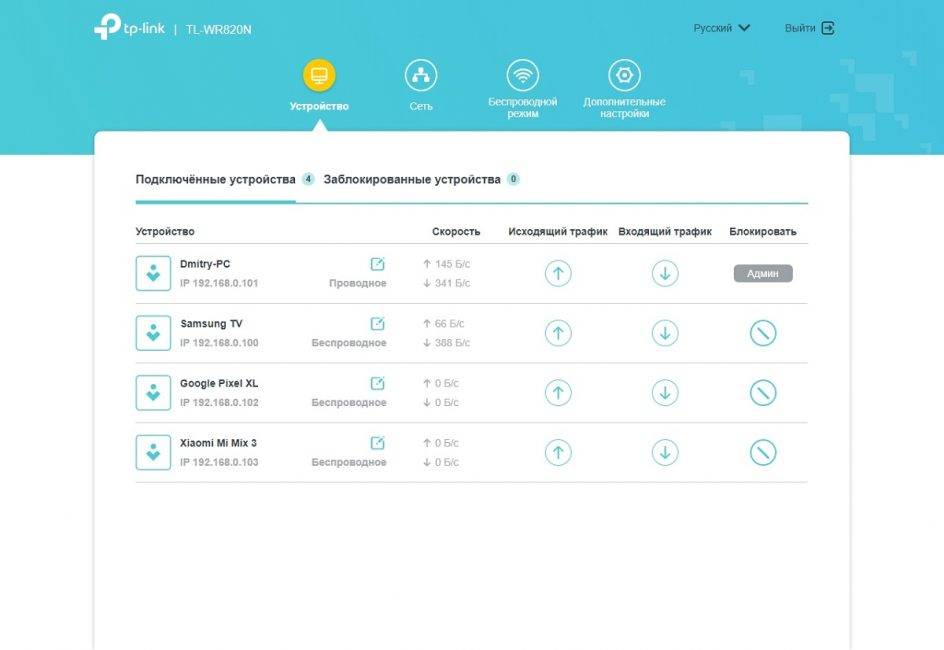944x650 pixels.
Task: Click the edit icon next to Dmitry-PC
Action: (x=377, y=264)
